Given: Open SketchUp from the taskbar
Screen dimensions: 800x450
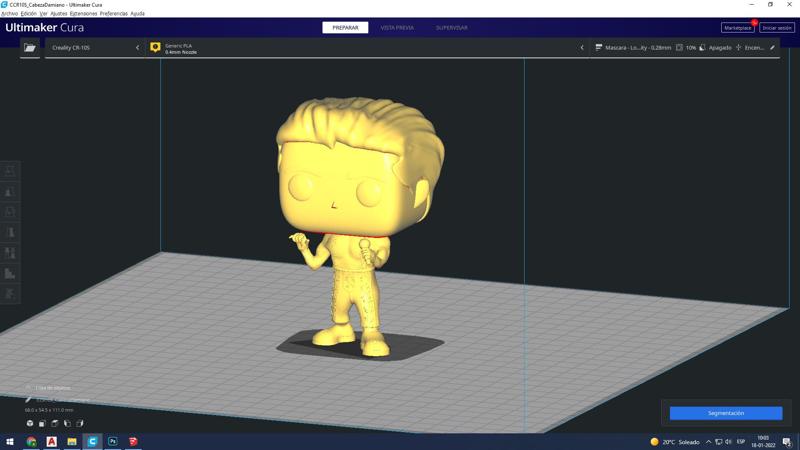Looking at the screenshot, I should pos(133,442).
